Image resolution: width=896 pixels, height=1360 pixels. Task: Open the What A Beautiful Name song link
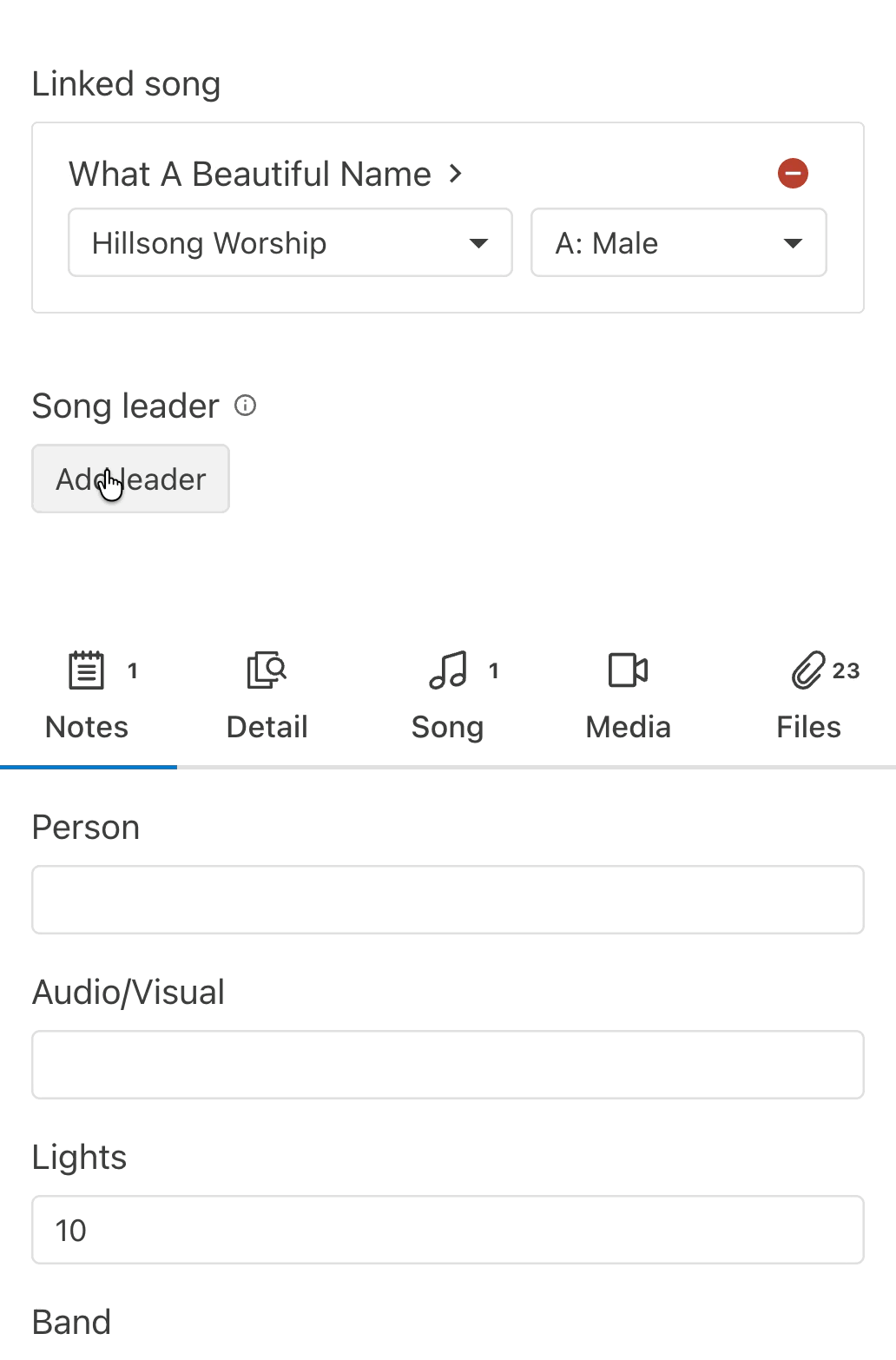250,175
